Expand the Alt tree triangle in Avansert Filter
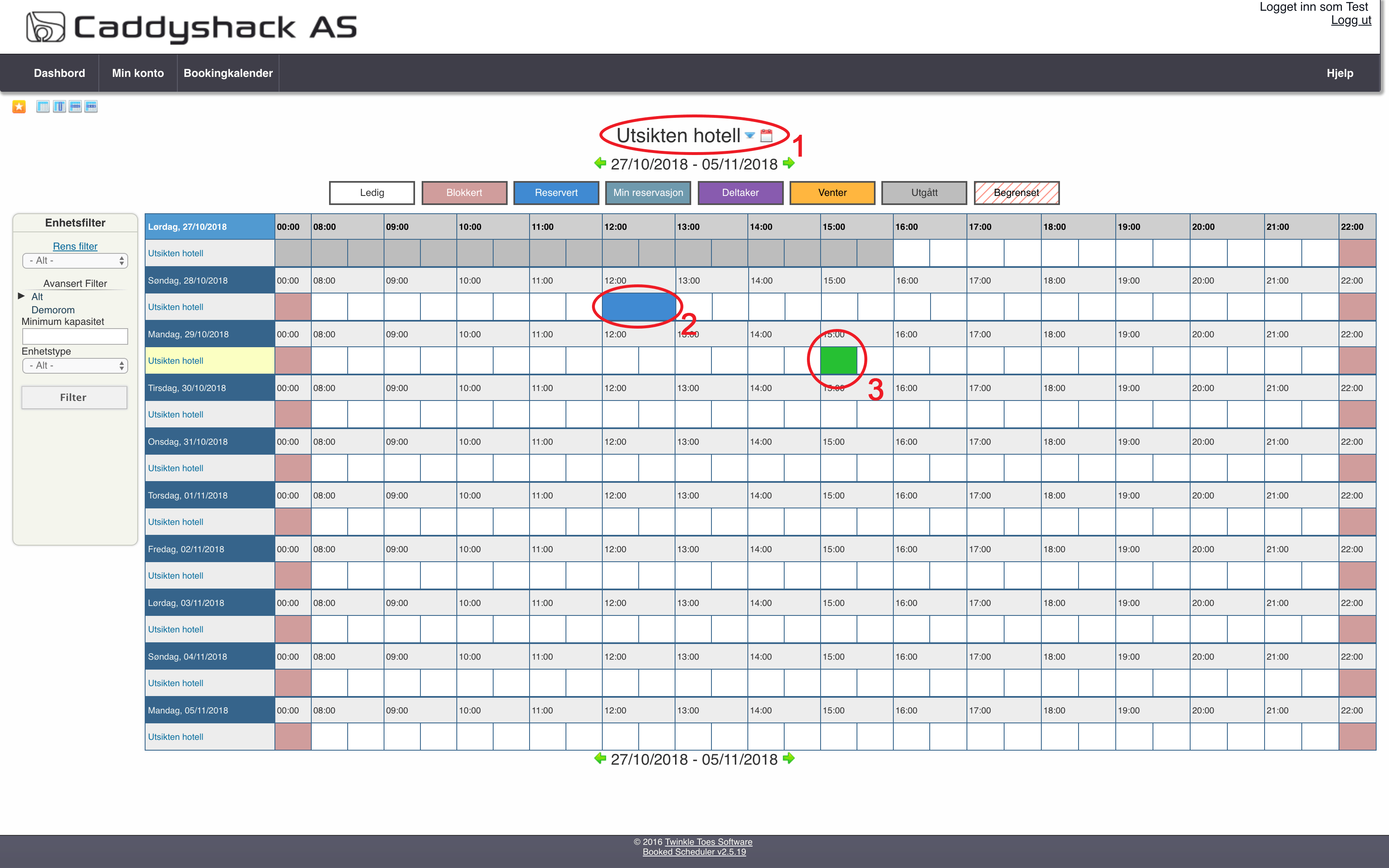Screen dimensions: 1389x868 tap(21, 296)
